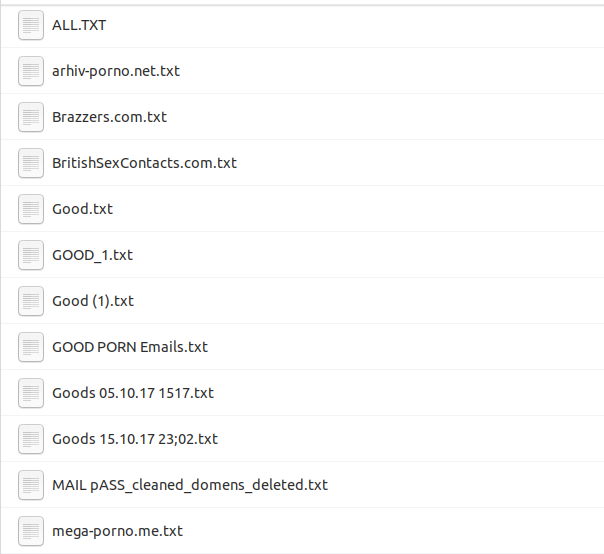Select the arhiv-porno.net.txt file icon
The width and height of the screenshot is (604, 554).
31,71
